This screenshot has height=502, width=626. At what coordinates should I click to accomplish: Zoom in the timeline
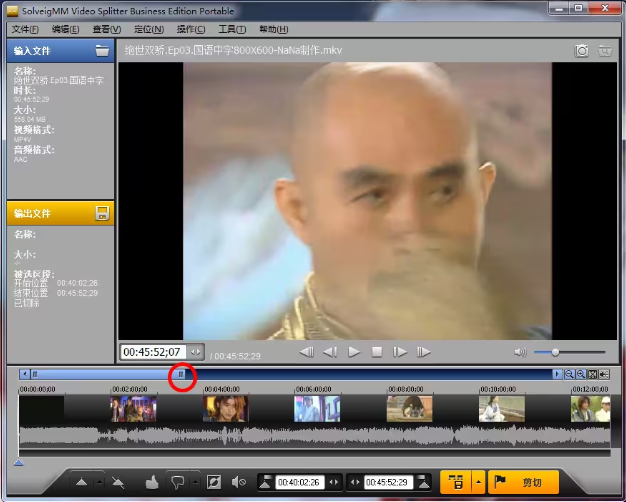581,374
